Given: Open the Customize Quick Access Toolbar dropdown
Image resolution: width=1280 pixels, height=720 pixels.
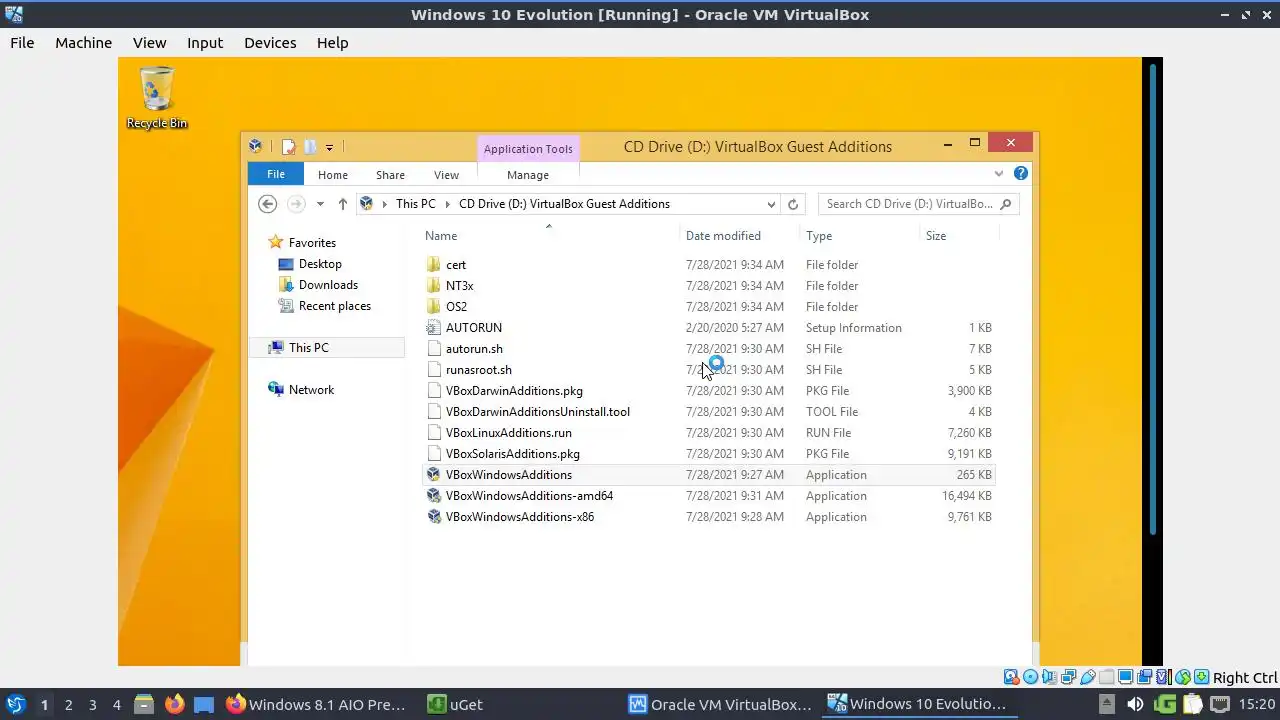Looking at the screenshot, I should pyautogui.click(x=329, y=148).
